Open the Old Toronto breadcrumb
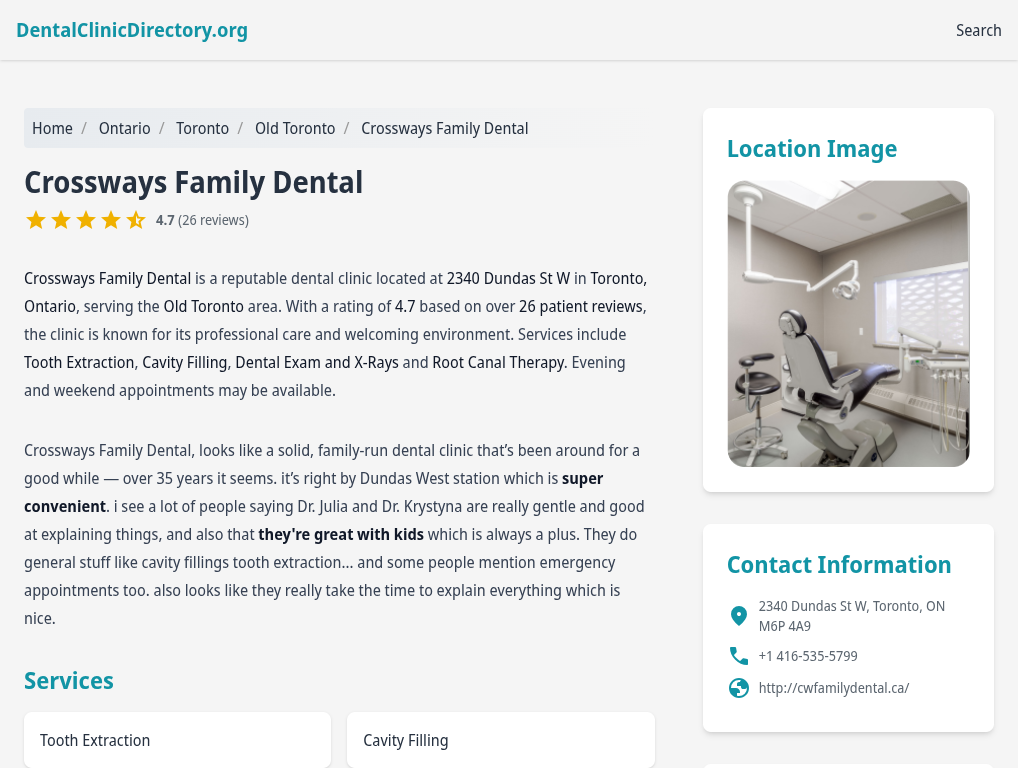Screen dimensions: 1018x768 (x=295, y=129)
